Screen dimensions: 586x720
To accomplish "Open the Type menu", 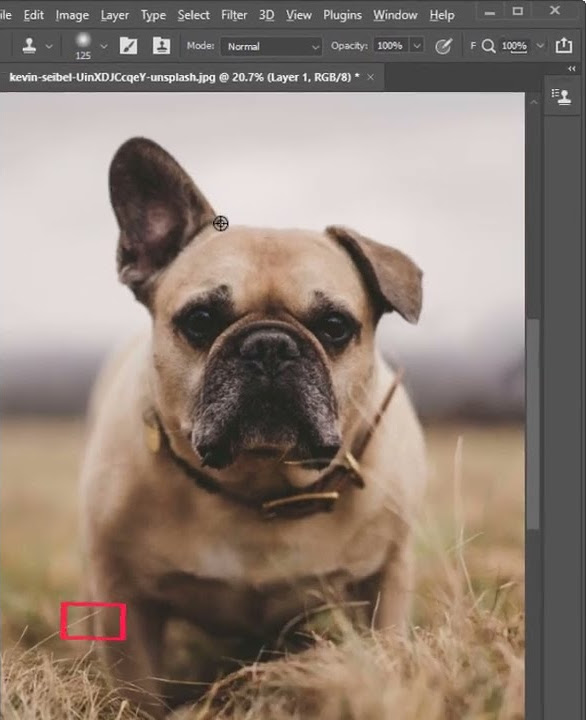I will coord(153,15).
